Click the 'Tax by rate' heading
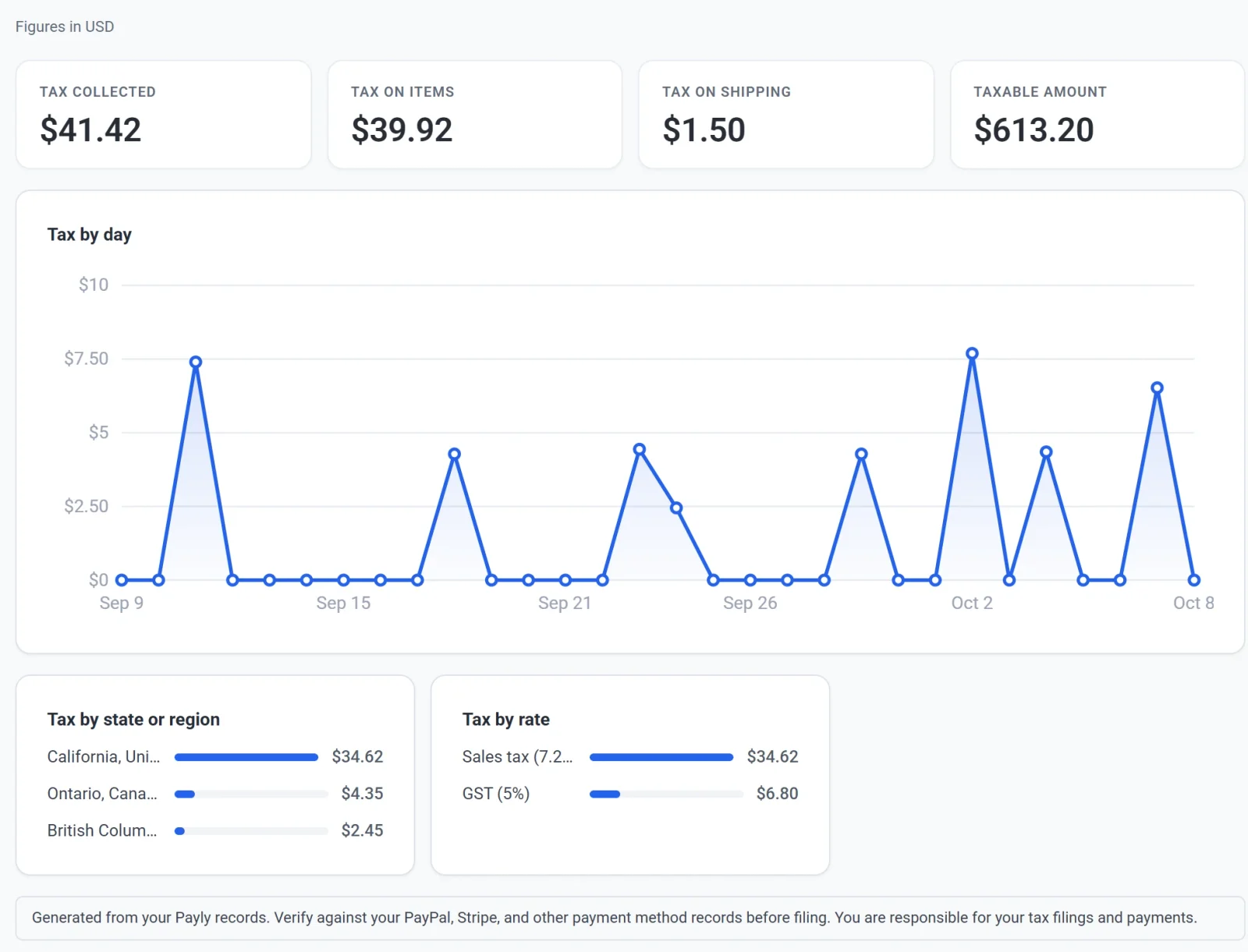 [x=505, y=720]
